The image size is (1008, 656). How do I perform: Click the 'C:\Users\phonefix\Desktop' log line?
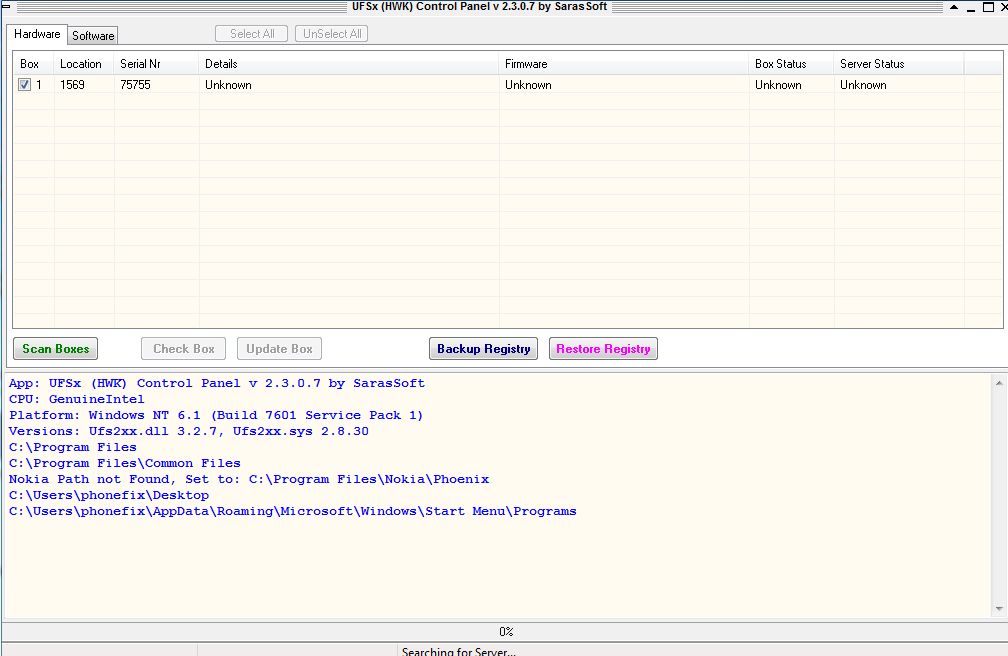pyautogui.click(x=109, y=495)
